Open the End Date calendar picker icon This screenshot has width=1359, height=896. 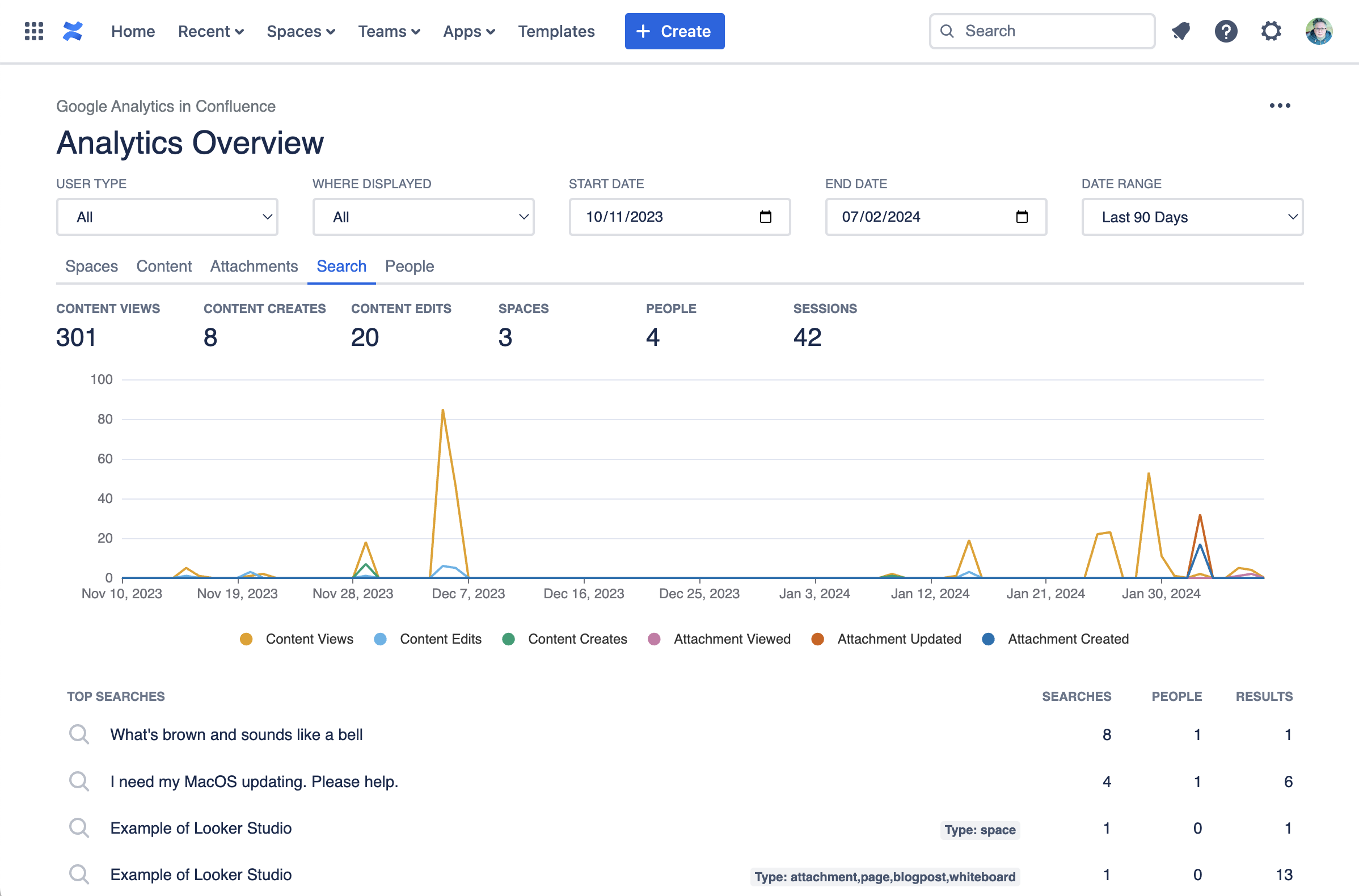pos(1022,217)
